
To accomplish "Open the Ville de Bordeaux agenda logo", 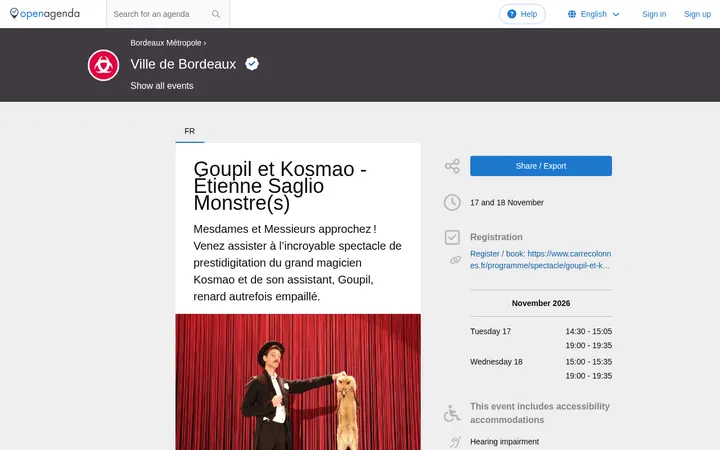I will pyautogui.click(x=103, y=65).
